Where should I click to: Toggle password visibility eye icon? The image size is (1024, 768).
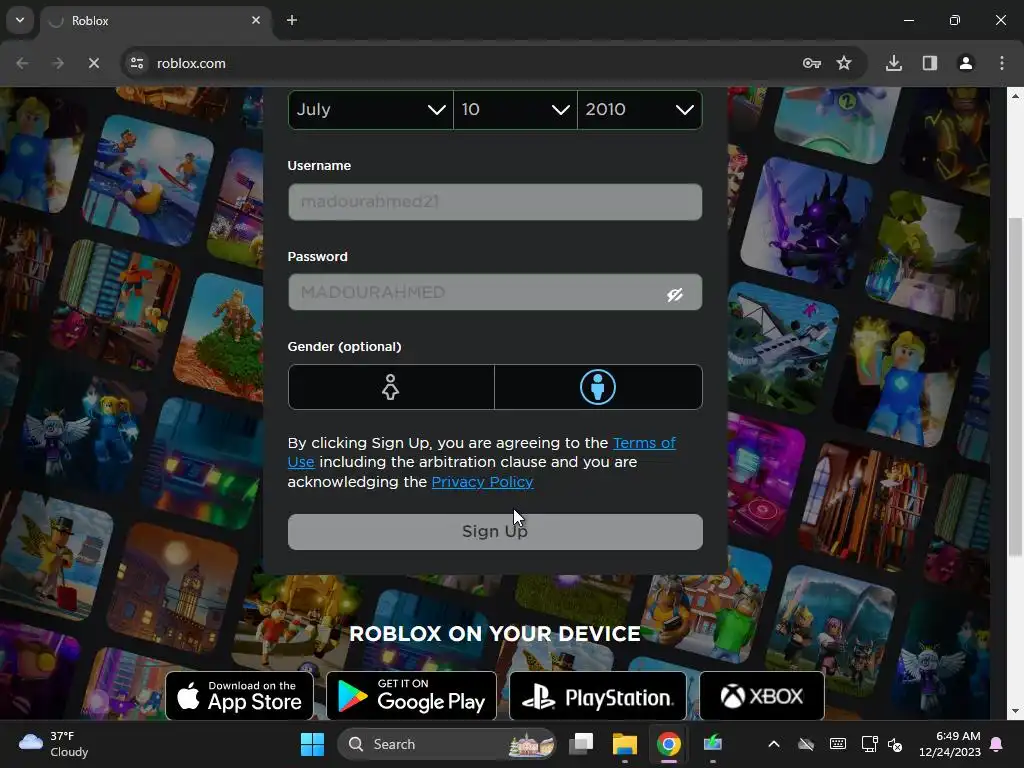pyautogui.click(x=675, y=295)
